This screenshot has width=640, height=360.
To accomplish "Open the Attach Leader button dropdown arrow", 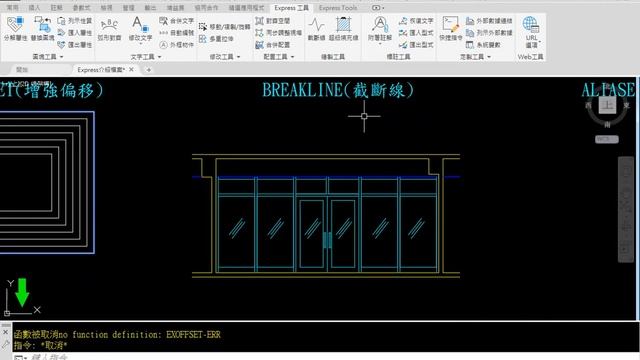I will (380, 43).
